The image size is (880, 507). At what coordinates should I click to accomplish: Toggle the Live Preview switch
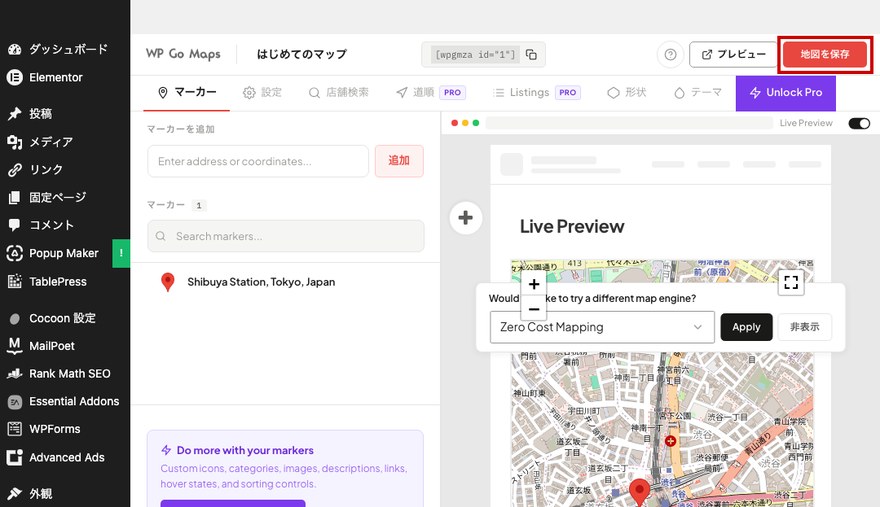859,123
